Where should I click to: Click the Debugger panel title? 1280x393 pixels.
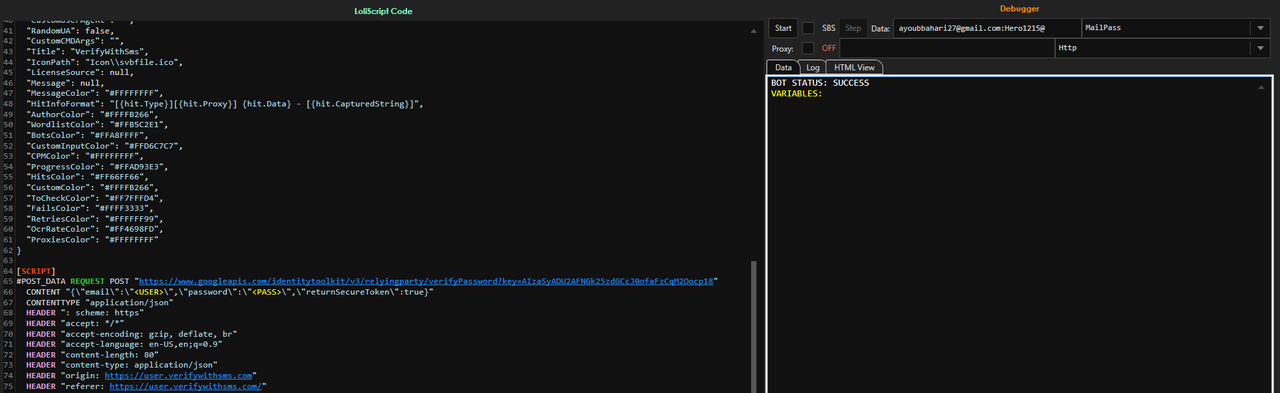pos(1020,9)
